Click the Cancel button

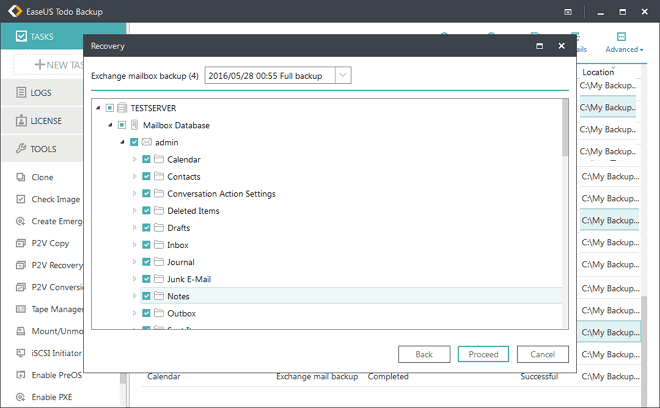coord(543,354)
